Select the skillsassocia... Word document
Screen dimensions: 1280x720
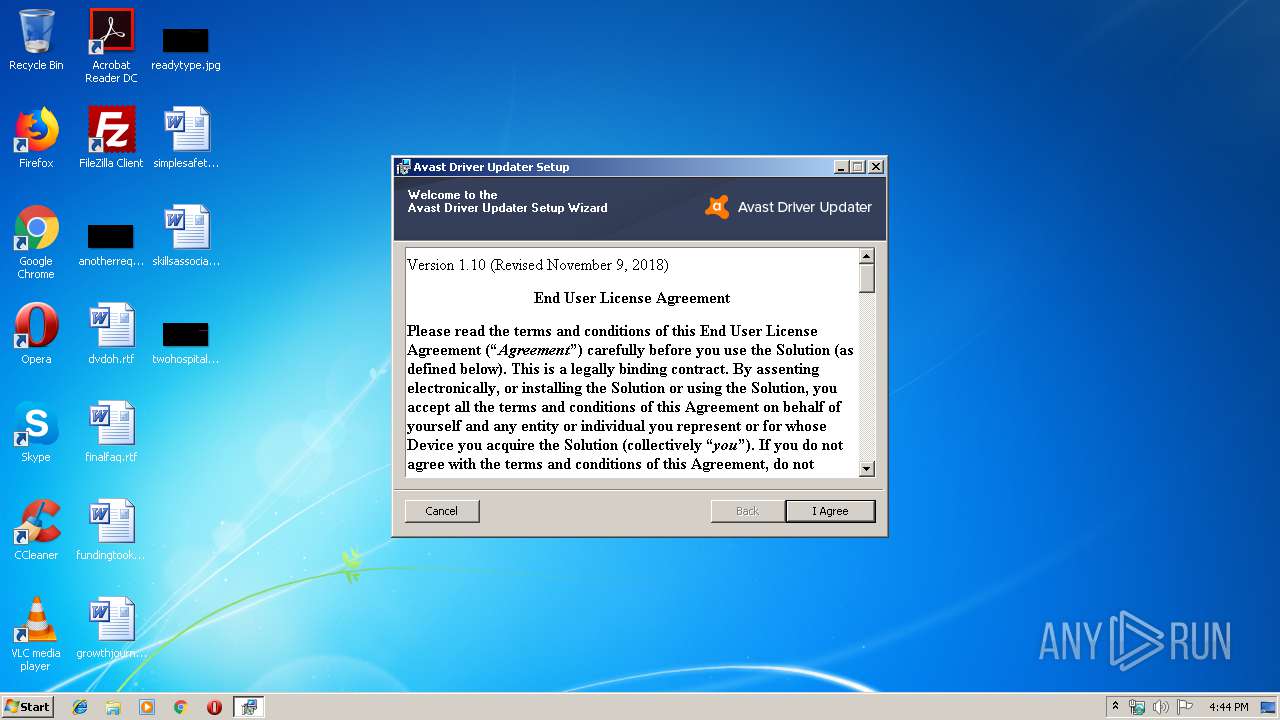point(186,236)
